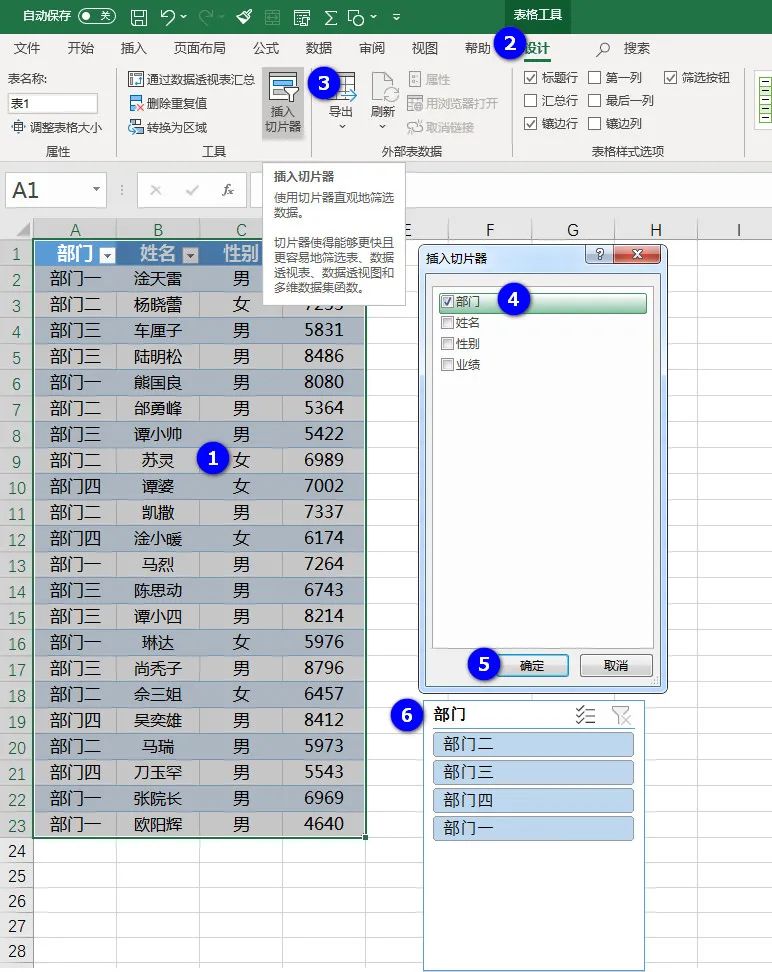
Task: Expand the Name Box dropdown arrow
Action: (96, 189)
